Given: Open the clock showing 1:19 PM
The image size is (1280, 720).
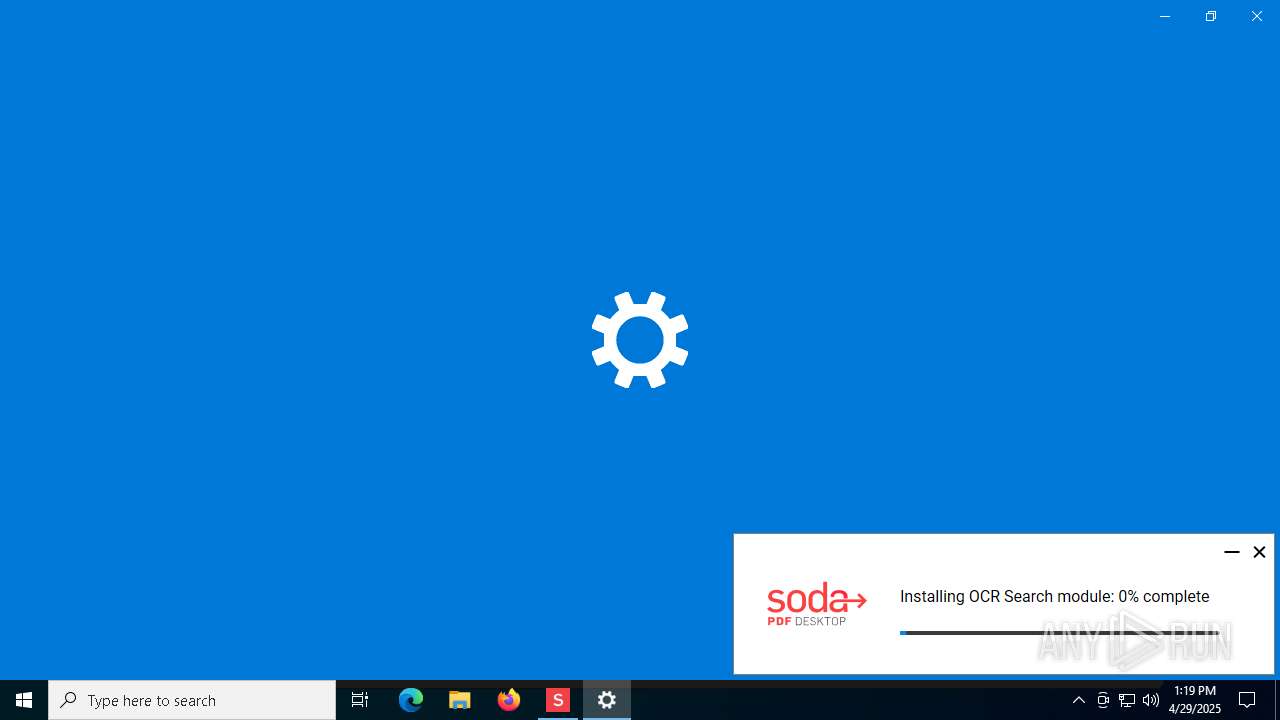Looking at the screenshot, I should pos(1195,700).
